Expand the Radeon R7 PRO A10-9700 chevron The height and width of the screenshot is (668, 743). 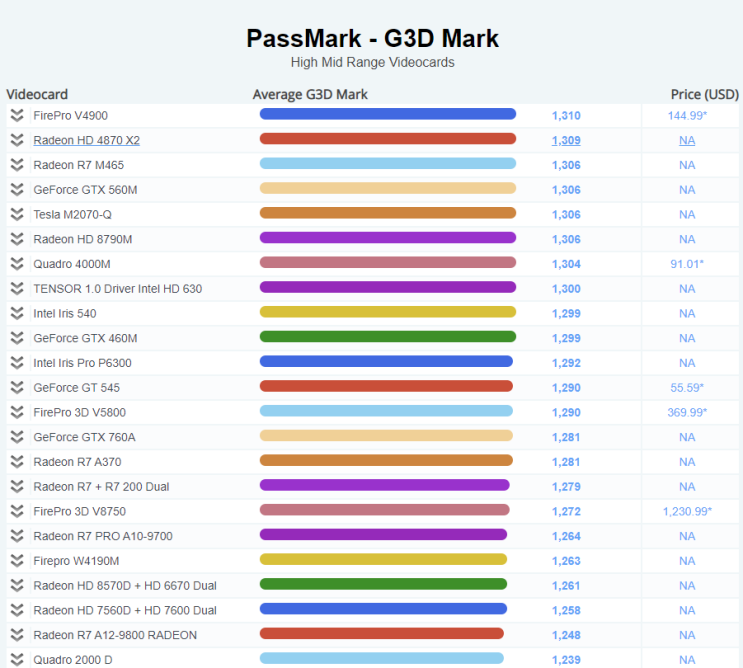[x=17, y=536]
